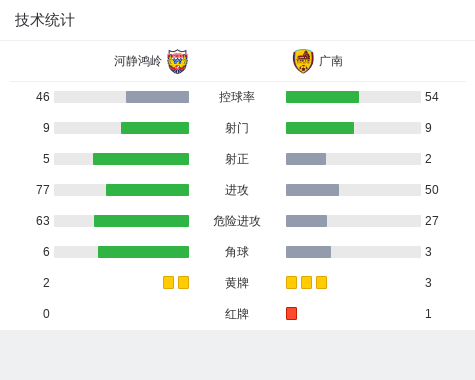Click the 广南 射门 green bar
Viewport: 475px width, 380px height.
tap(320, 128)
